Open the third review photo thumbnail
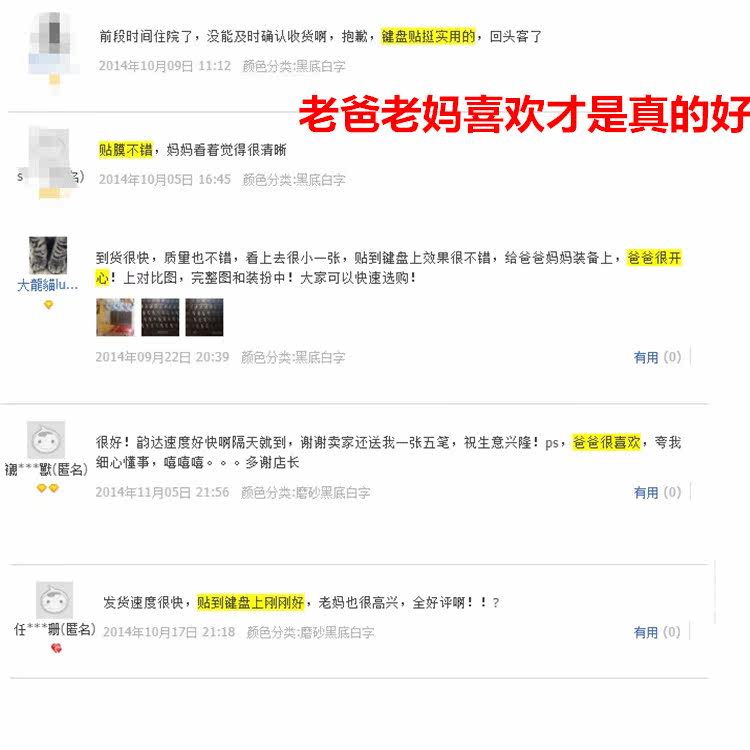Screen dimensions: 750x750 click(x=204, y=317)
